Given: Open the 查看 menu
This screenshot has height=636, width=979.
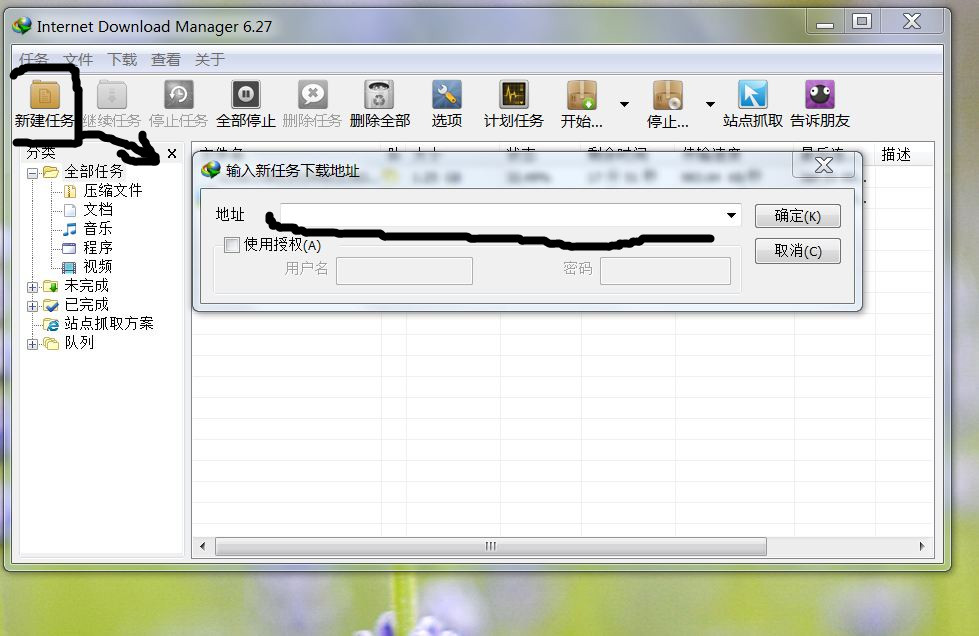Looking at the screenshot, I should point(166,59).
